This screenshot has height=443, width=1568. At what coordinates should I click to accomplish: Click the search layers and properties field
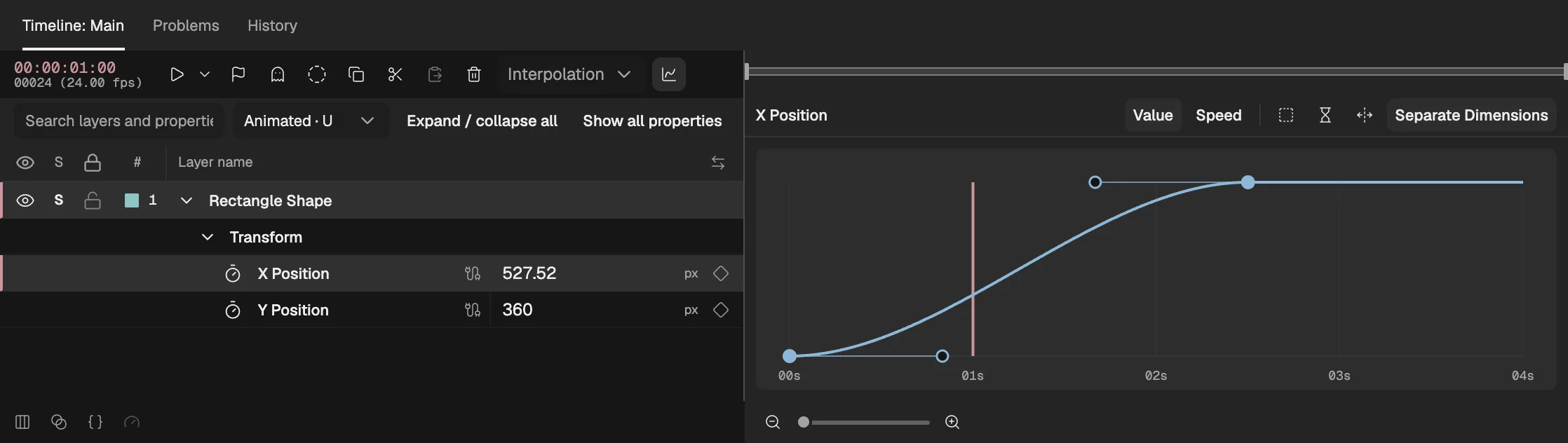pos(119,121)
